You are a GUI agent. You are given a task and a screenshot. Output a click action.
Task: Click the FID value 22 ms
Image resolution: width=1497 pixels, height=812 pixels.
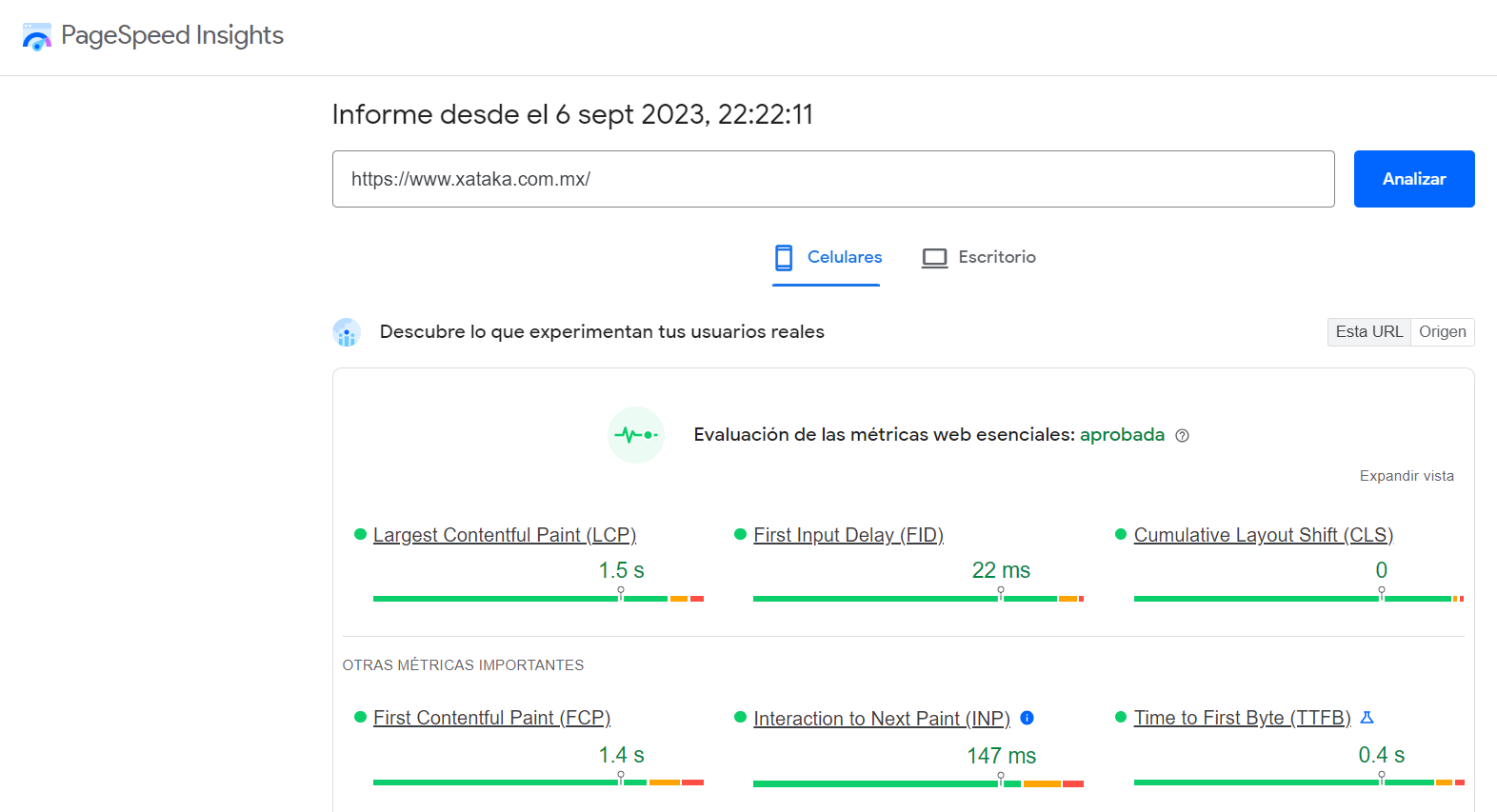pyautogui.click(x=1001, y=570)
